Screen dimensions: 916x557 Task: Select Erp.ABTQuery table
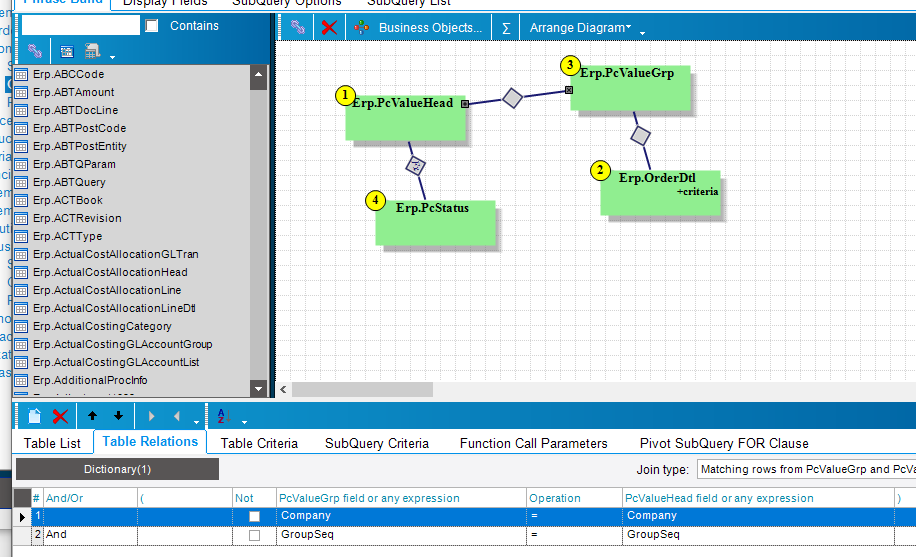coord(69,182)
